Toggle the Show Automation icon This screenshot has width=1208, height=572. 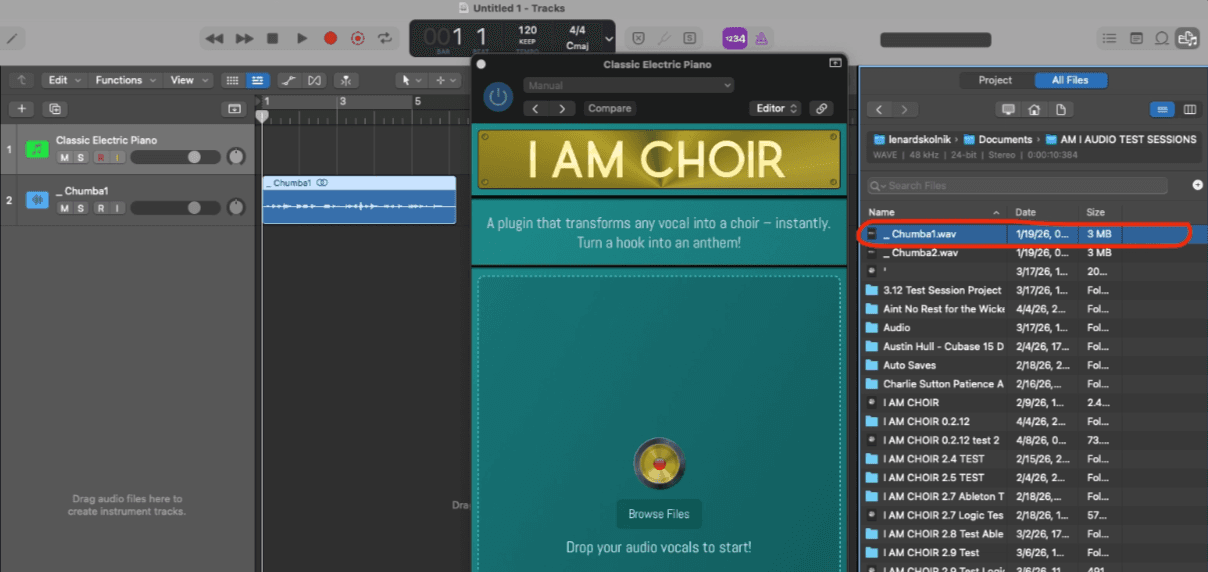tap(288, 80)
